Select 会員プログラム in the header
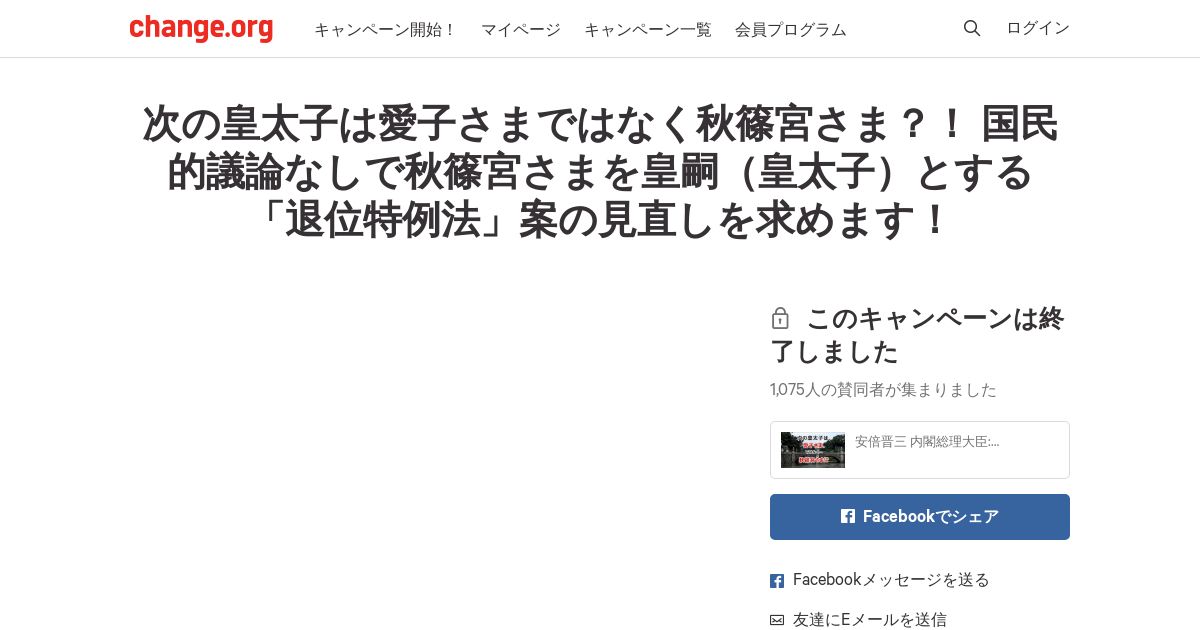 [x=791, y=29]
